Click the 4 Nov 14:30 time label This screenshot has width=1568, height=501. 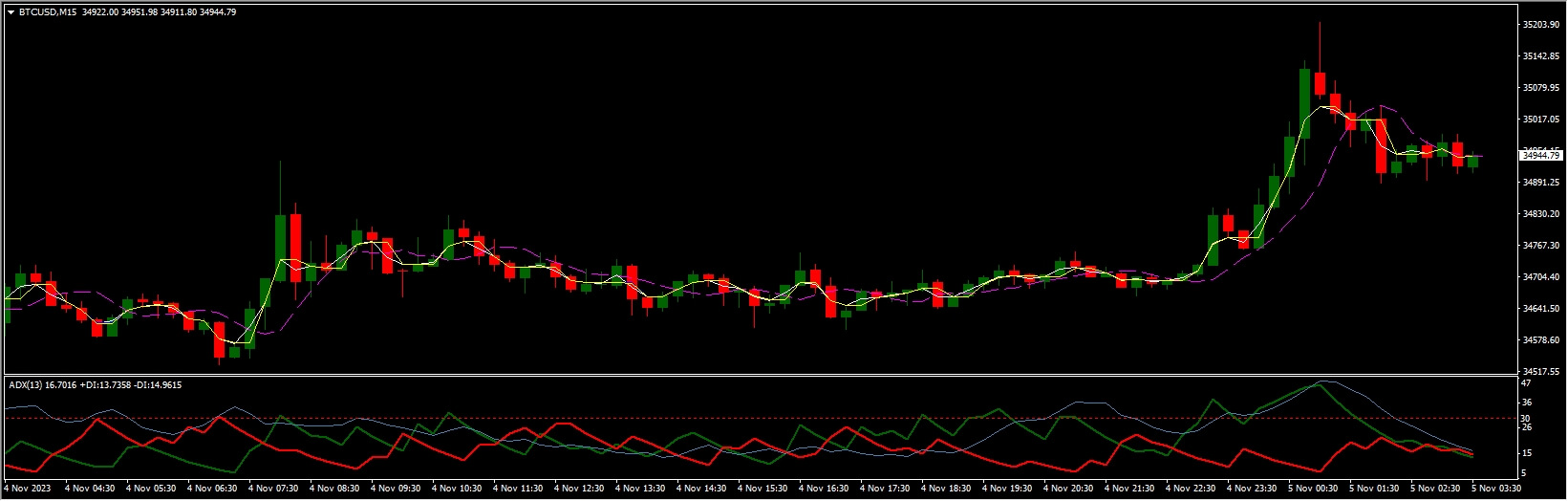coord(701,489)
